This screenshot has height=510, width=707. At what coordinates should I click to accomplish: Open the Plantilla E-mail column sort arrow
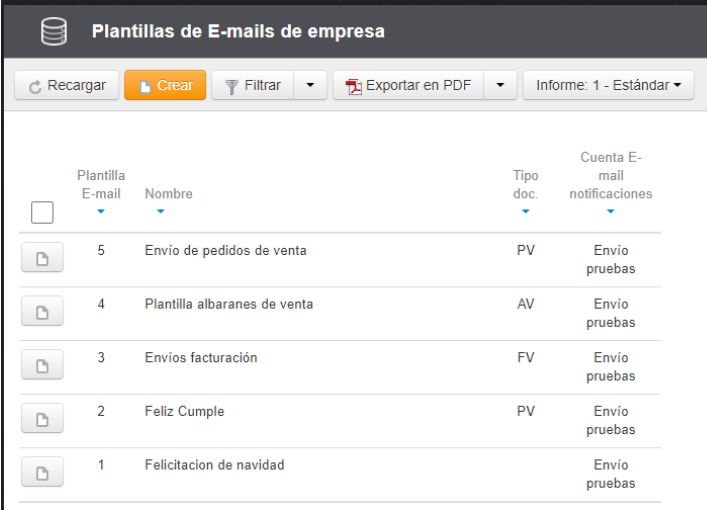tap(101, 212)
